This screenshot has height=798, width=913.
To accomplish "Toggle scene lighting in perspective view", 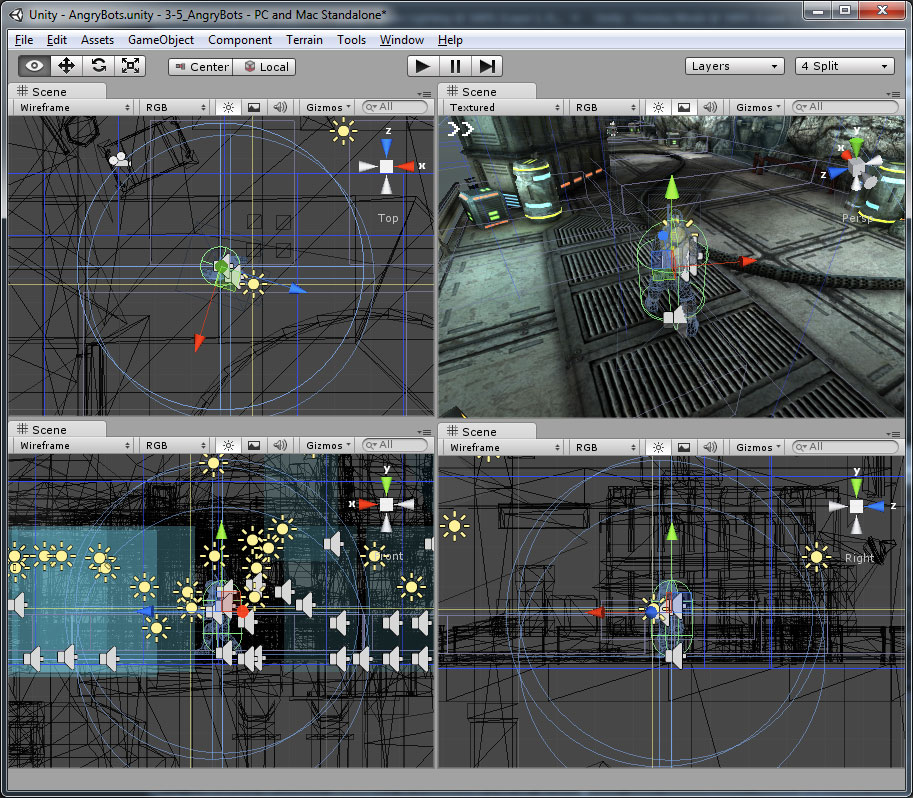I will click(x=658, y=107).
